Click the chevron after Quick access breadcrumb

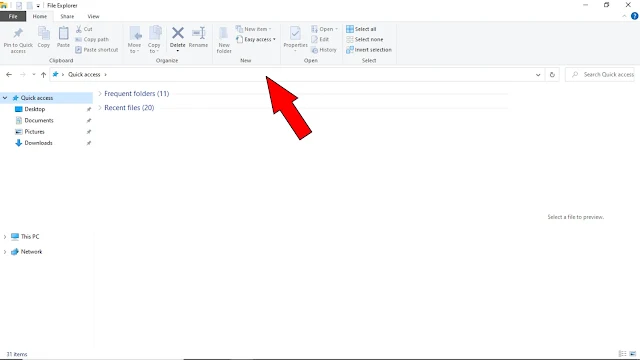point(105,75)
